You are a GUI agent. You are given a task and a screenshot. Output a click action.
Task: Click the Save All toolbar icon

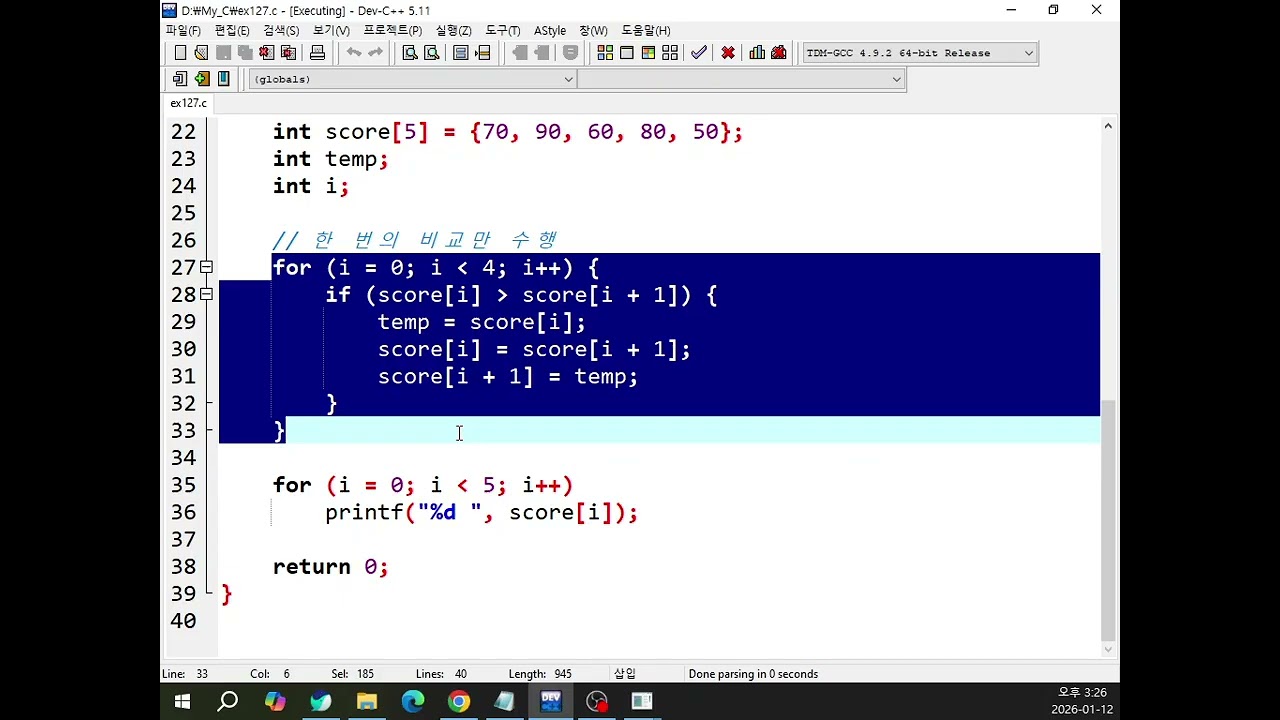tap(245, 53)
